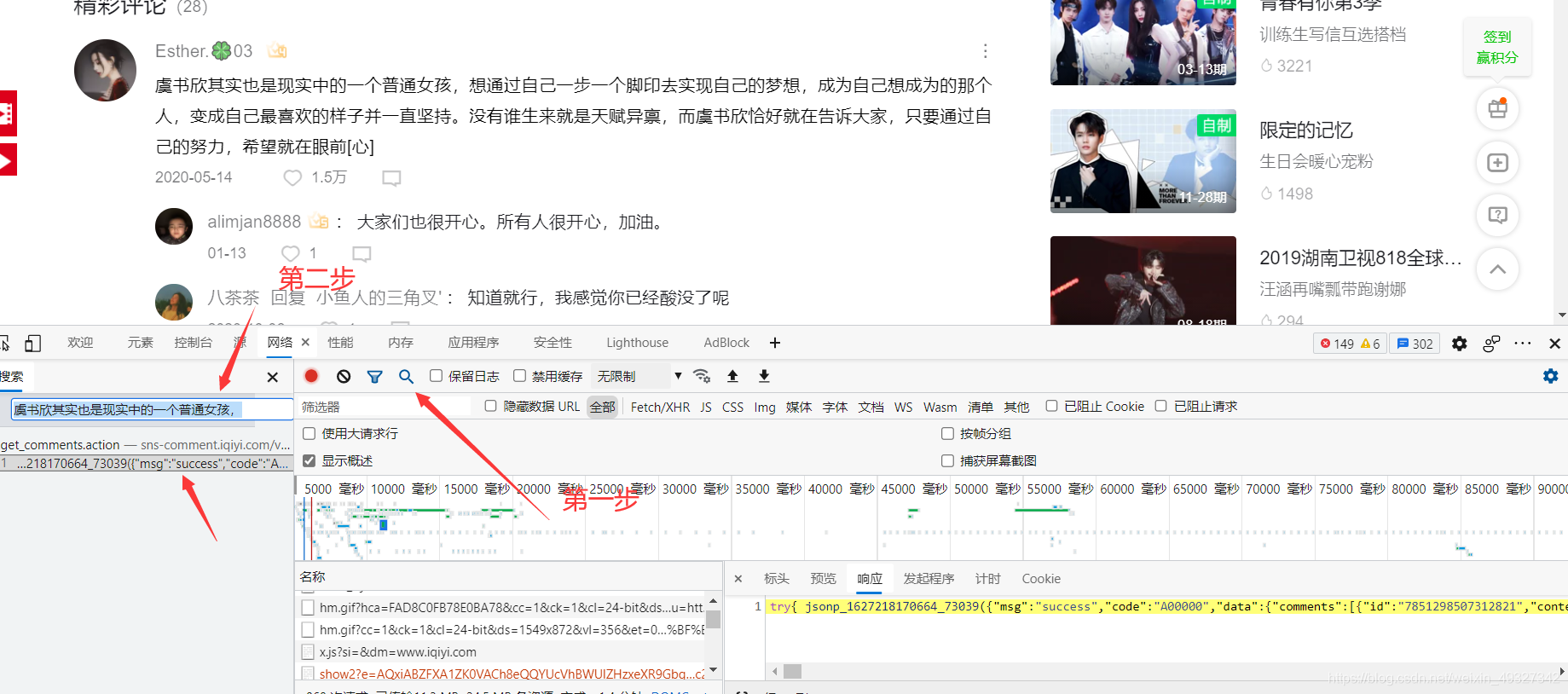Switch to 控制台 tab
This screenshot has width=1568, height=694.
[193, 343]
